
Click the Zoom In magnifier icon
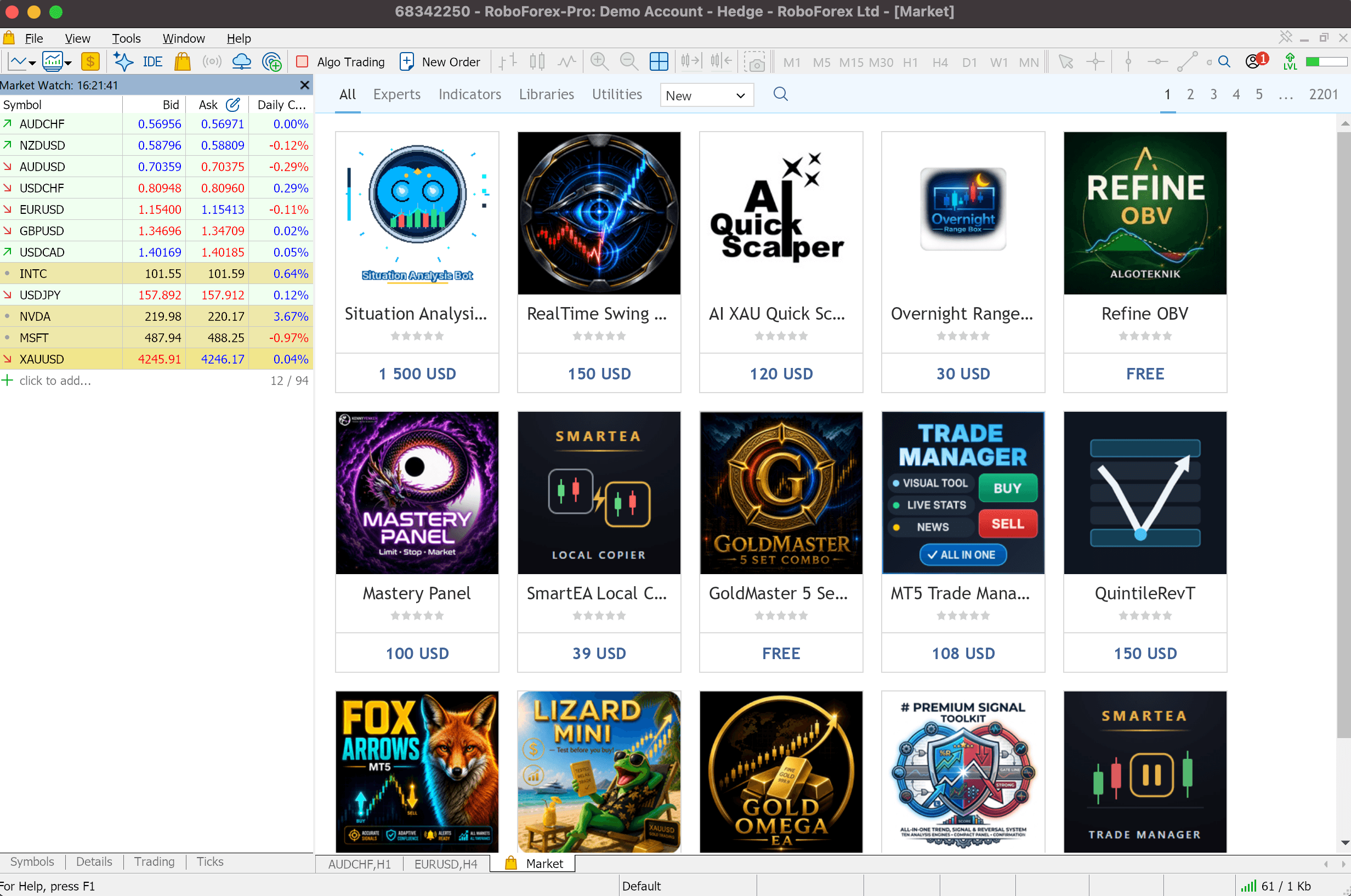(599, 61)
